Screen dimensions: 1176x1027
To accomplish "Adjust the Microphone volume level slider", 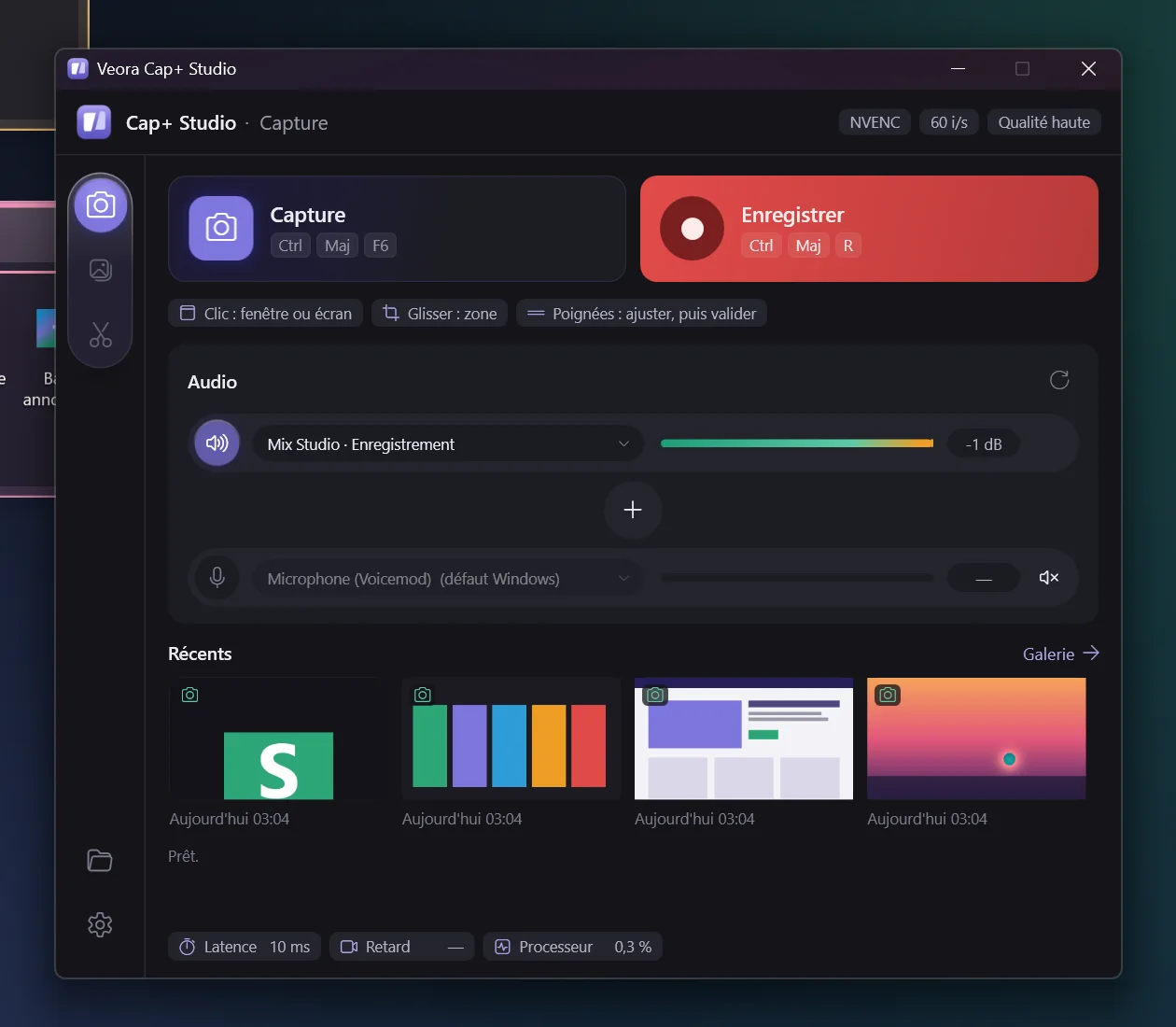I will click(x=797, y=578).
